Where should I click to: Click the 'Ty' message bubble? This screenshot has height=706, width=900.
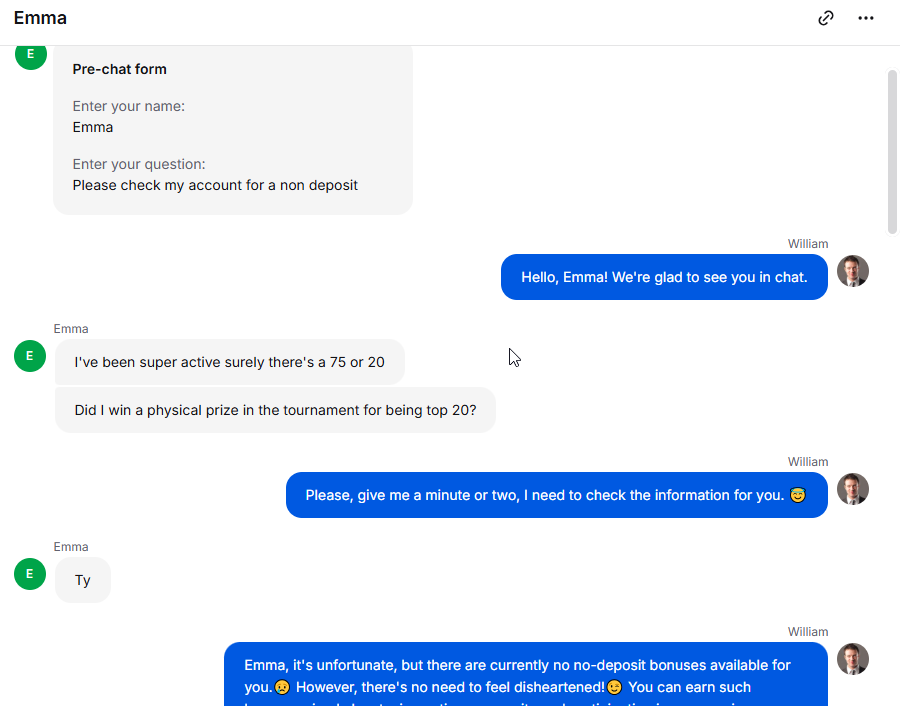83,580
